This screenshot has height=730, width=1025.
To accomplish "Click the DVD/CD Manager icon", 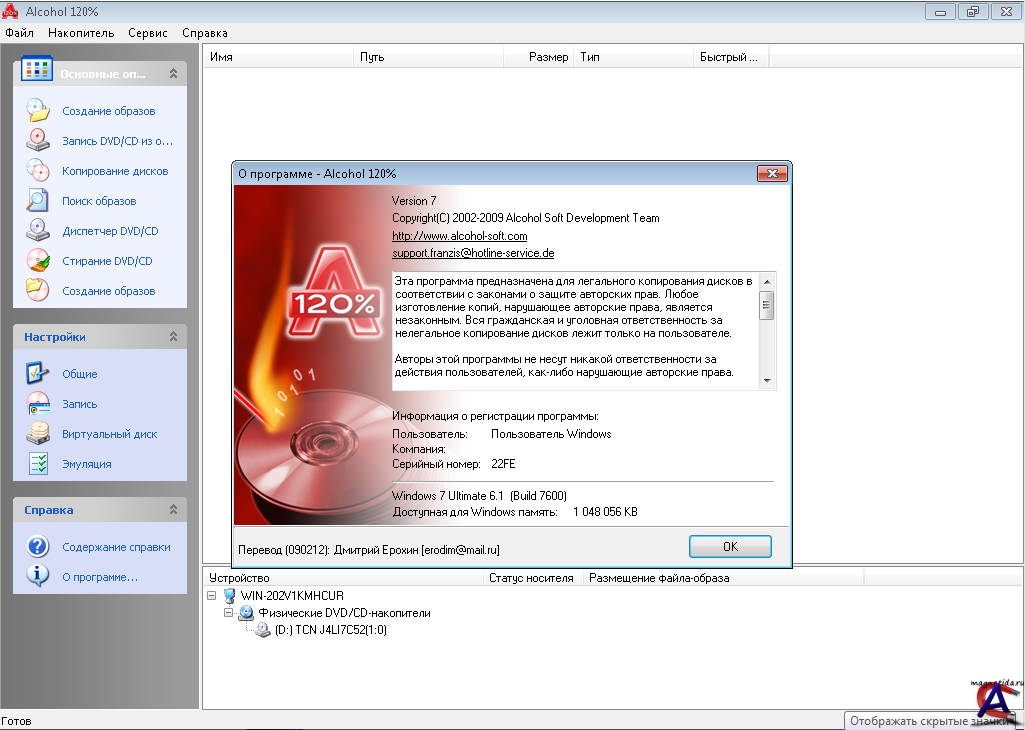I will [37, 231].
